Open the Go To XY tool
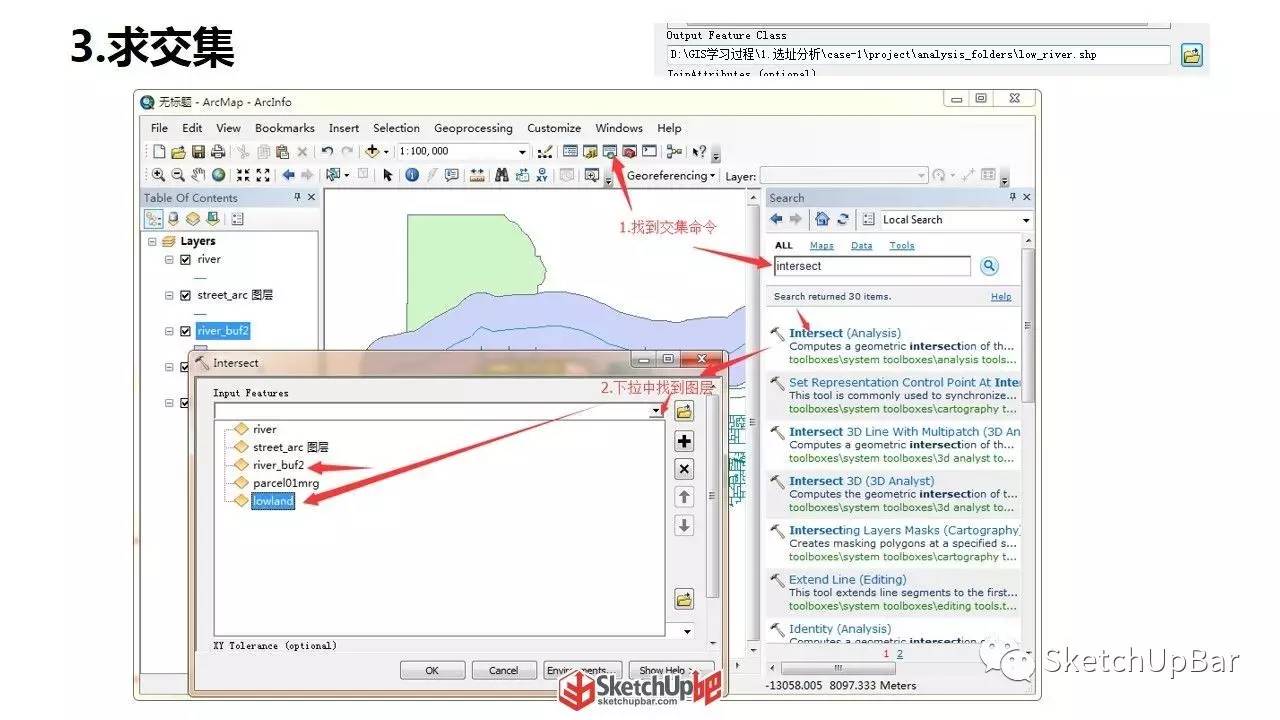Viewport: 1280px width, 720px height. pyautogui.click(x=542, y=175)
